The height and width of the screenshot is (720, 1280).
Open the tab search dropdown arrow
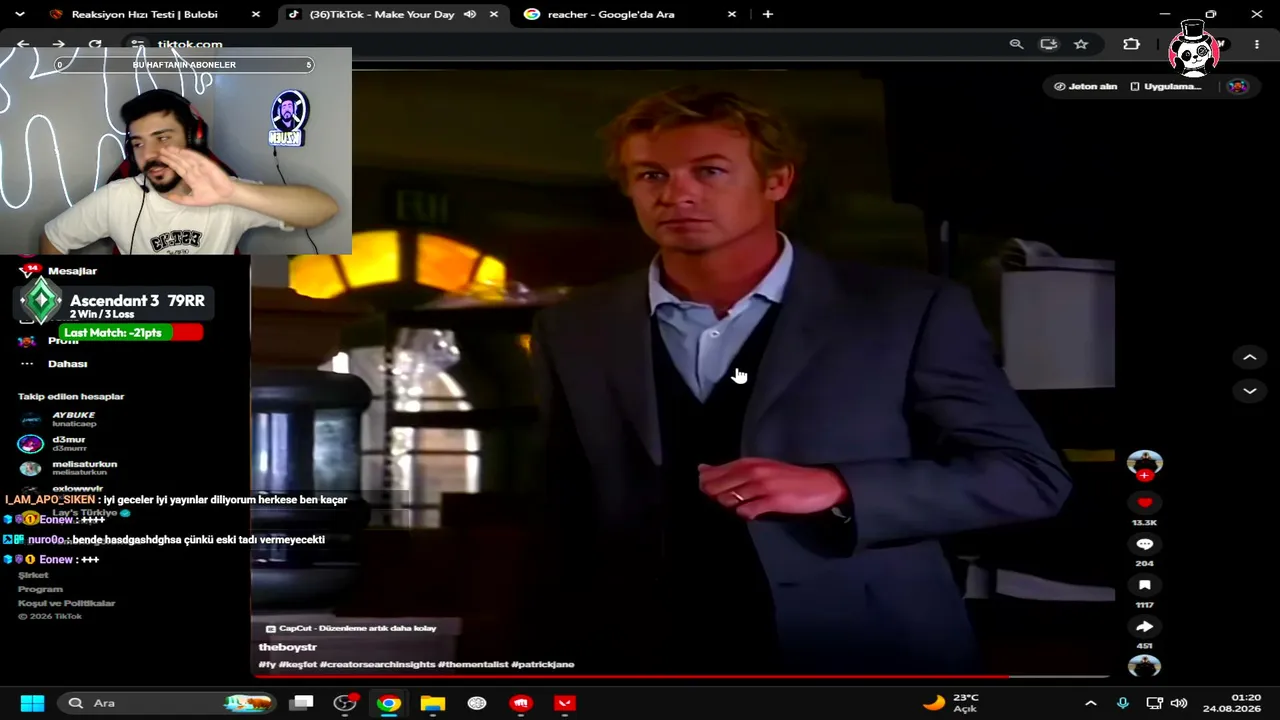(19, 14)
